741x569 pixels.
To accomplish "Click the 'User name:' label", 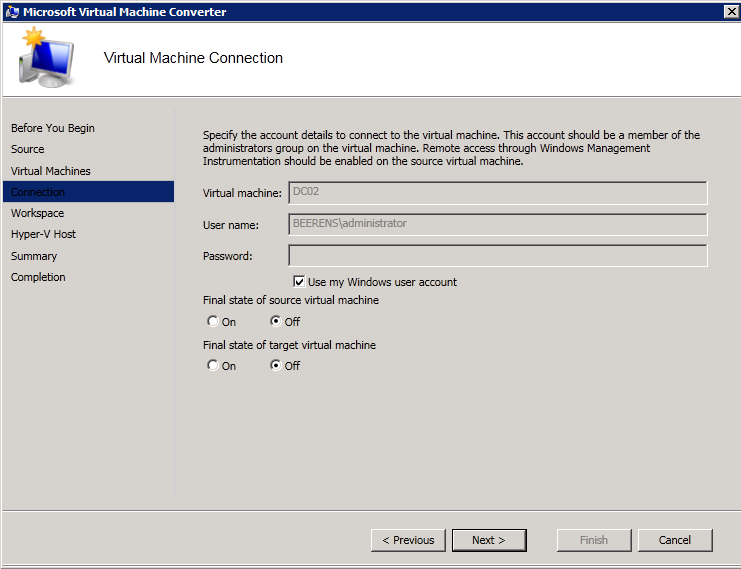I will (x=231, y=225).
